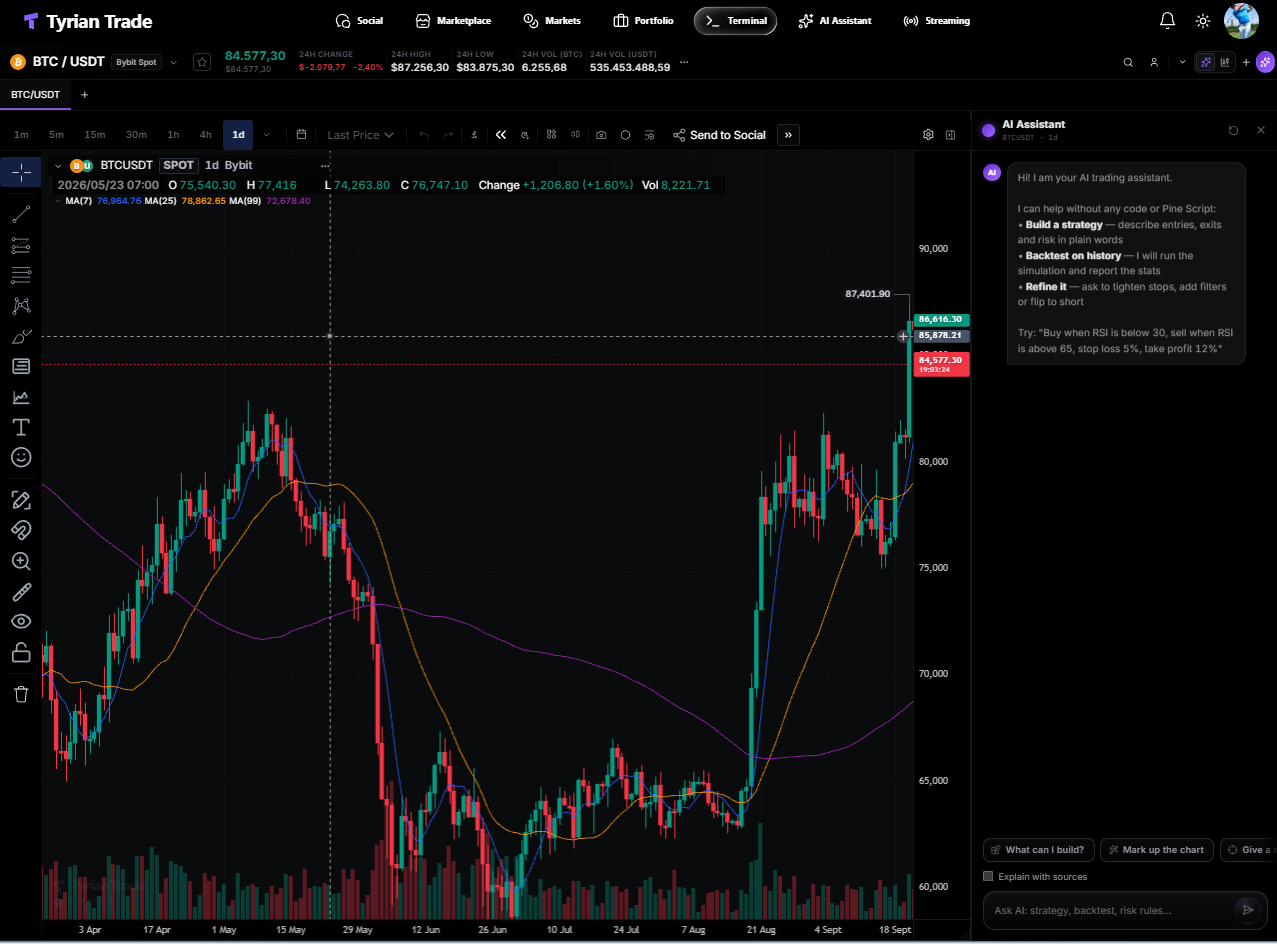Select the 1h timeframe
Viewport: 1277px width, 944px height.
click(x=173, y=135)
